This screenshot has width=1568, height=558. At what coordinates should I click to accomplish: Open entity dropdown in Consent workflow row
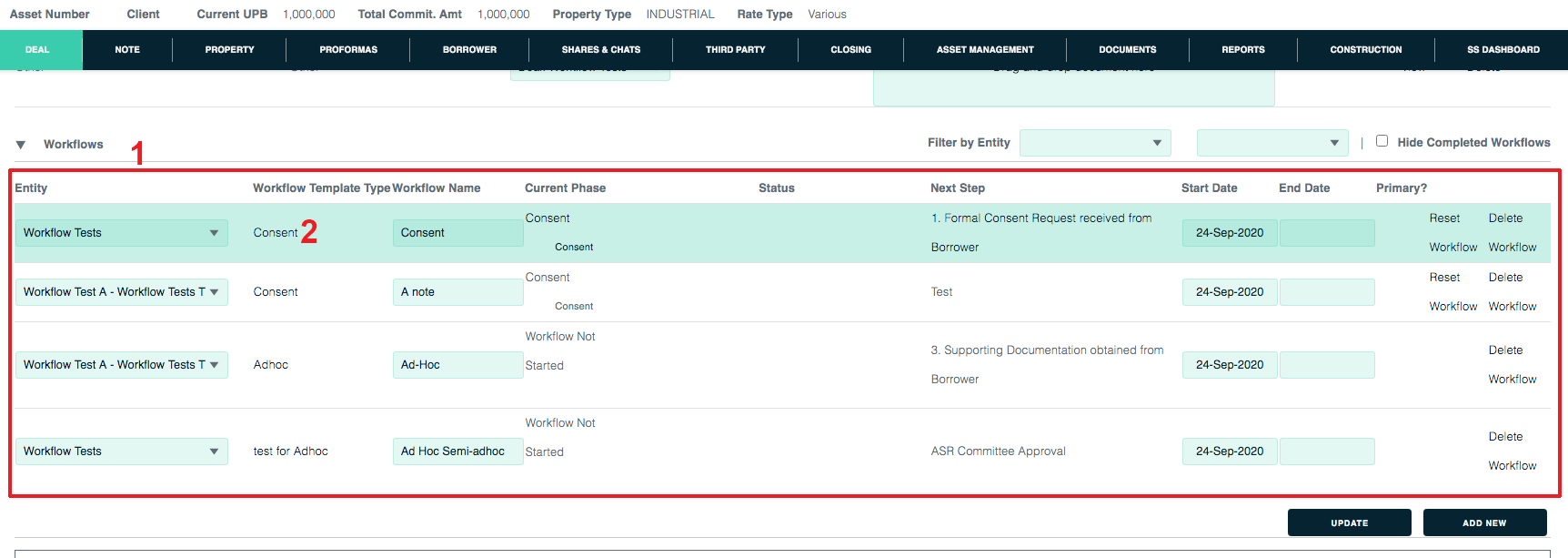coord(122,233)
